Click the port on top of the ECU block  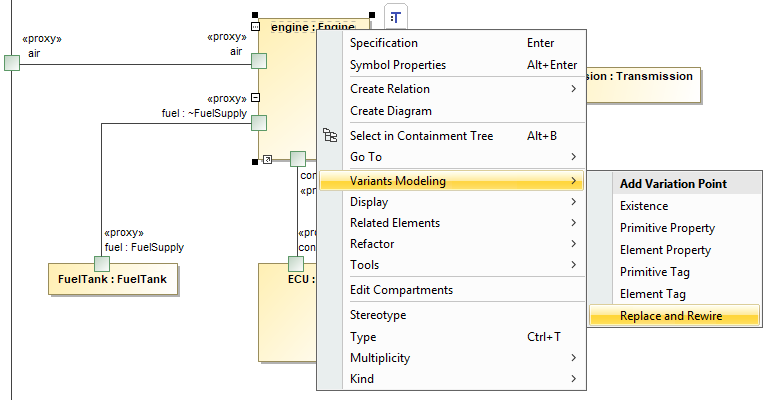click(296, 263)
